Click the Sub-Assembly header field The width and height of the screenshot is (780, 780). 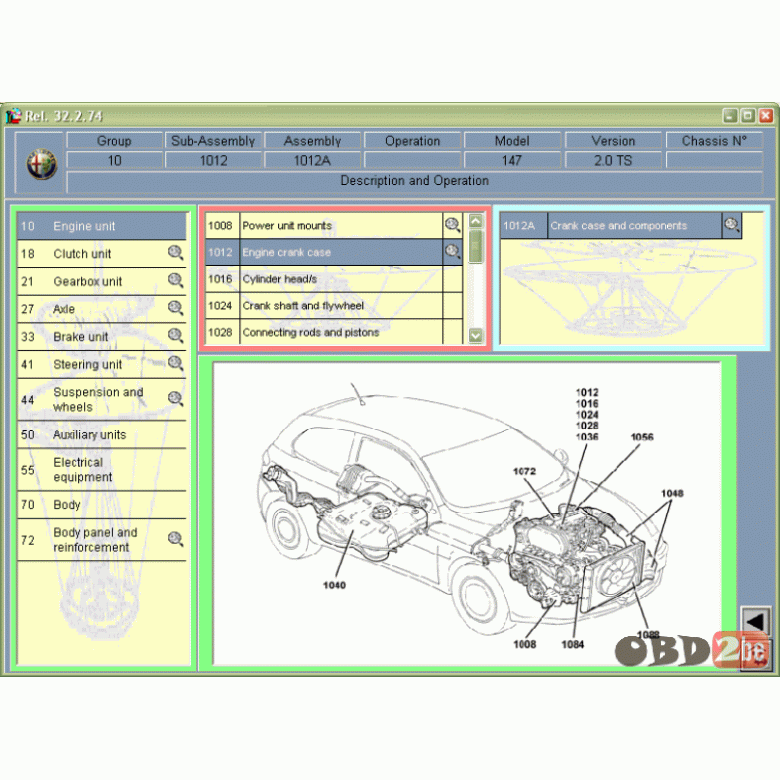click(x=213, y=141)
